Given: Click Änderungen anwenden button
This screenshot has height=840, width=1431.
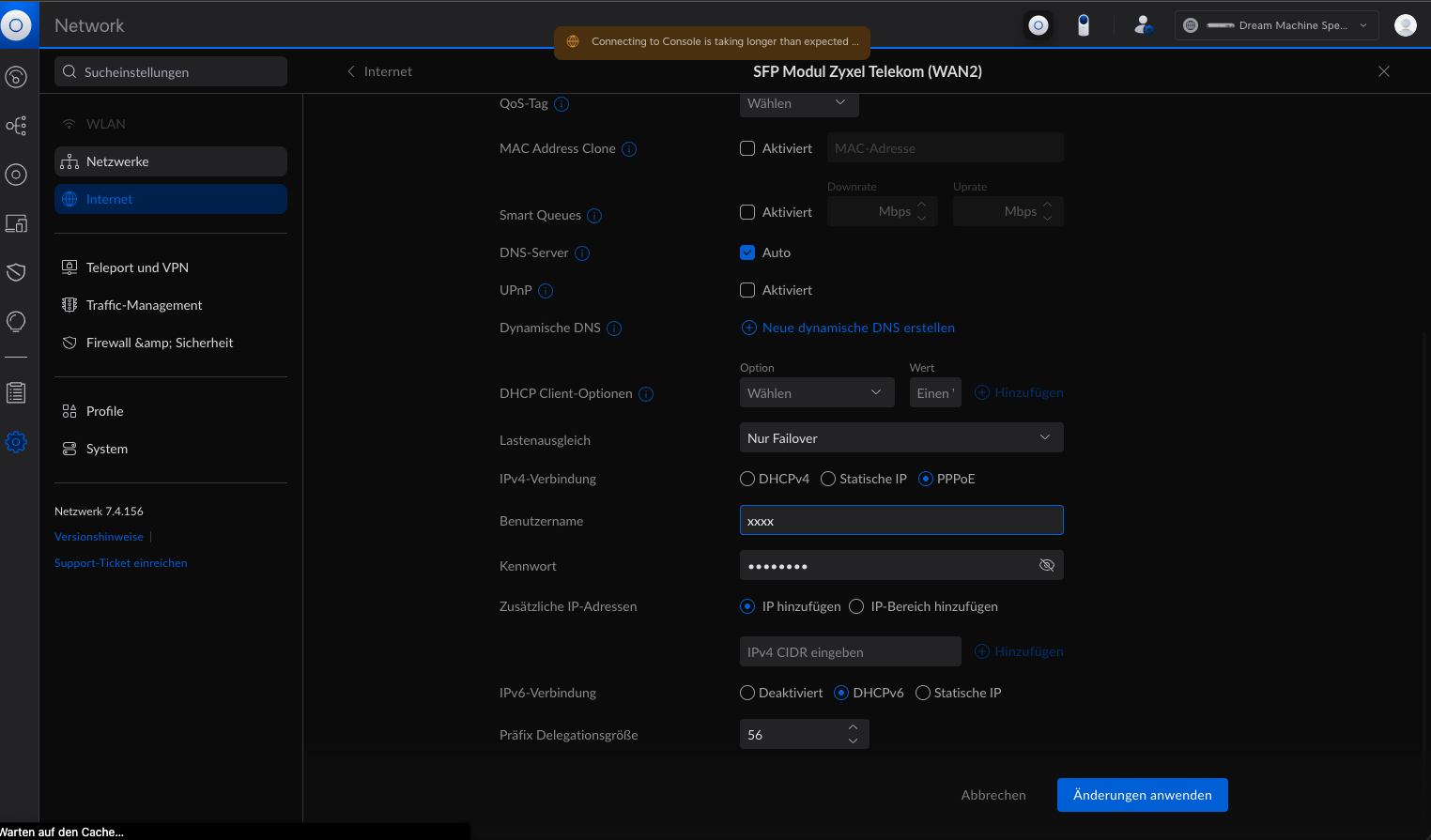Looking at the screenshot, I should click(x=1143, y=795).
